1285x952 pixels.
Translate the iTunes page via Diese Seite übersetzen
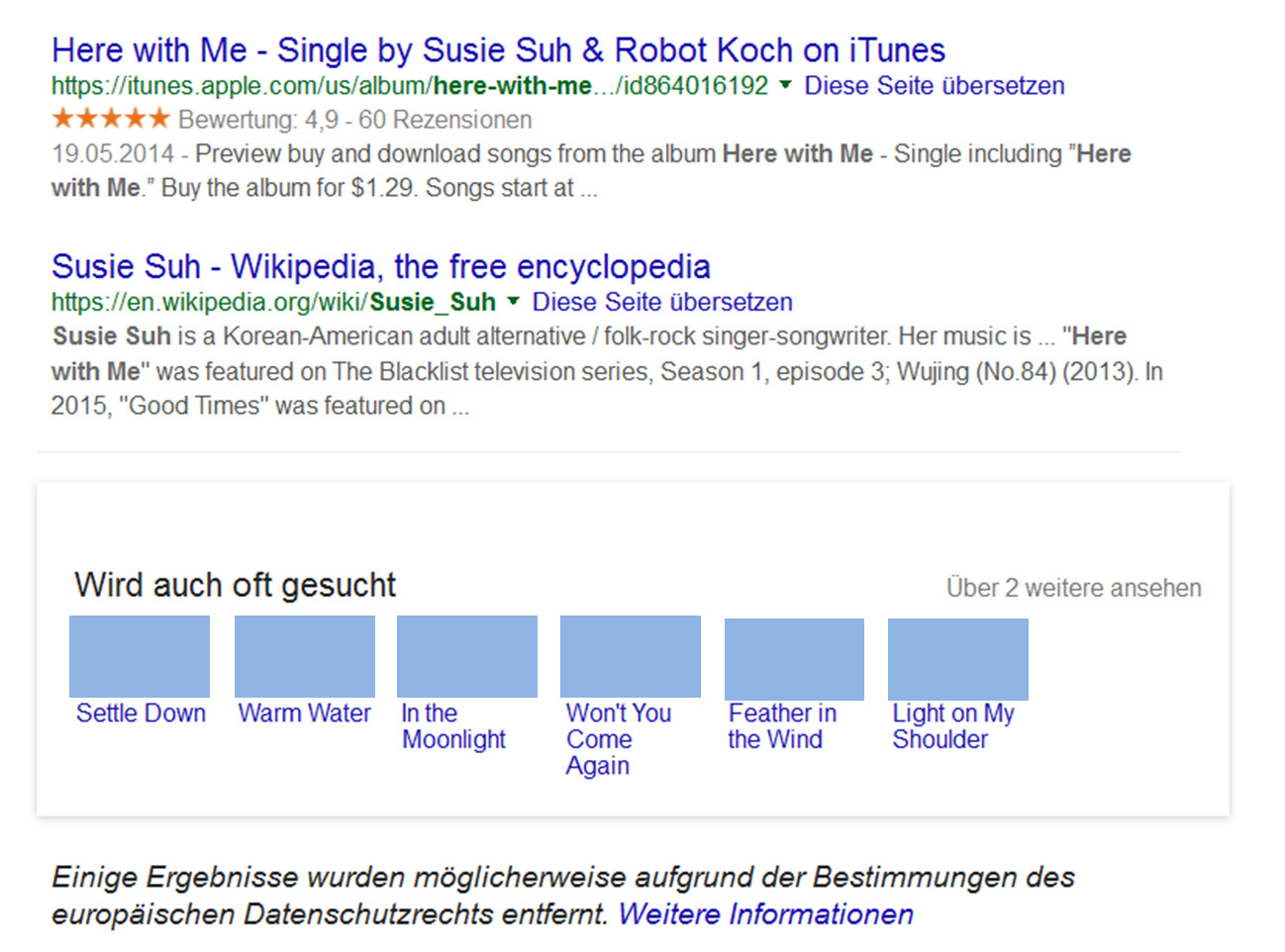934,86
